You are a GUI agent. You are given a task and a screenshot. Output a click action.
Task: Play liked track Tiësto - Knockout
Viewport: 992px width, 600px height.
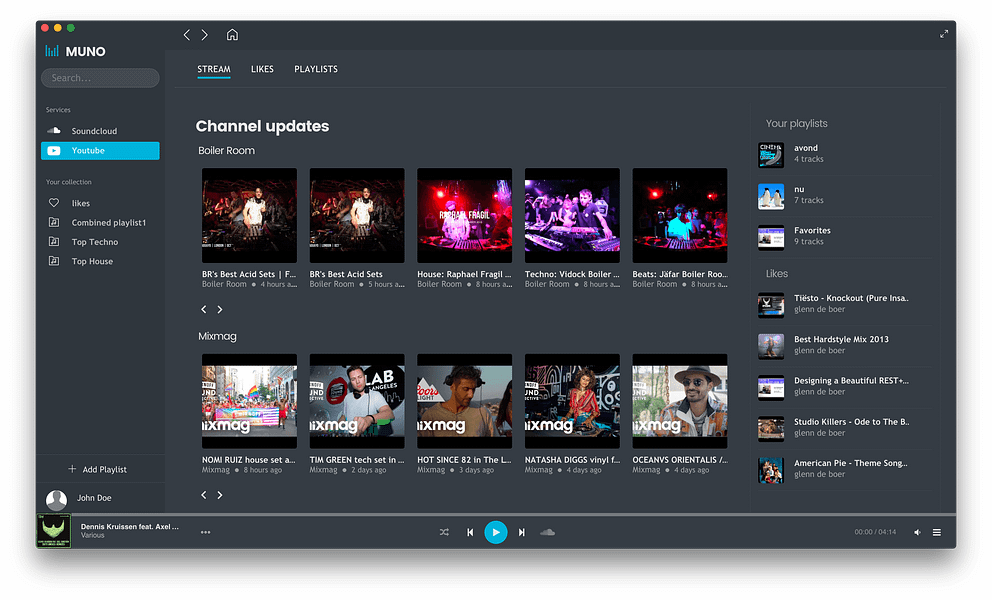(844, 304)
